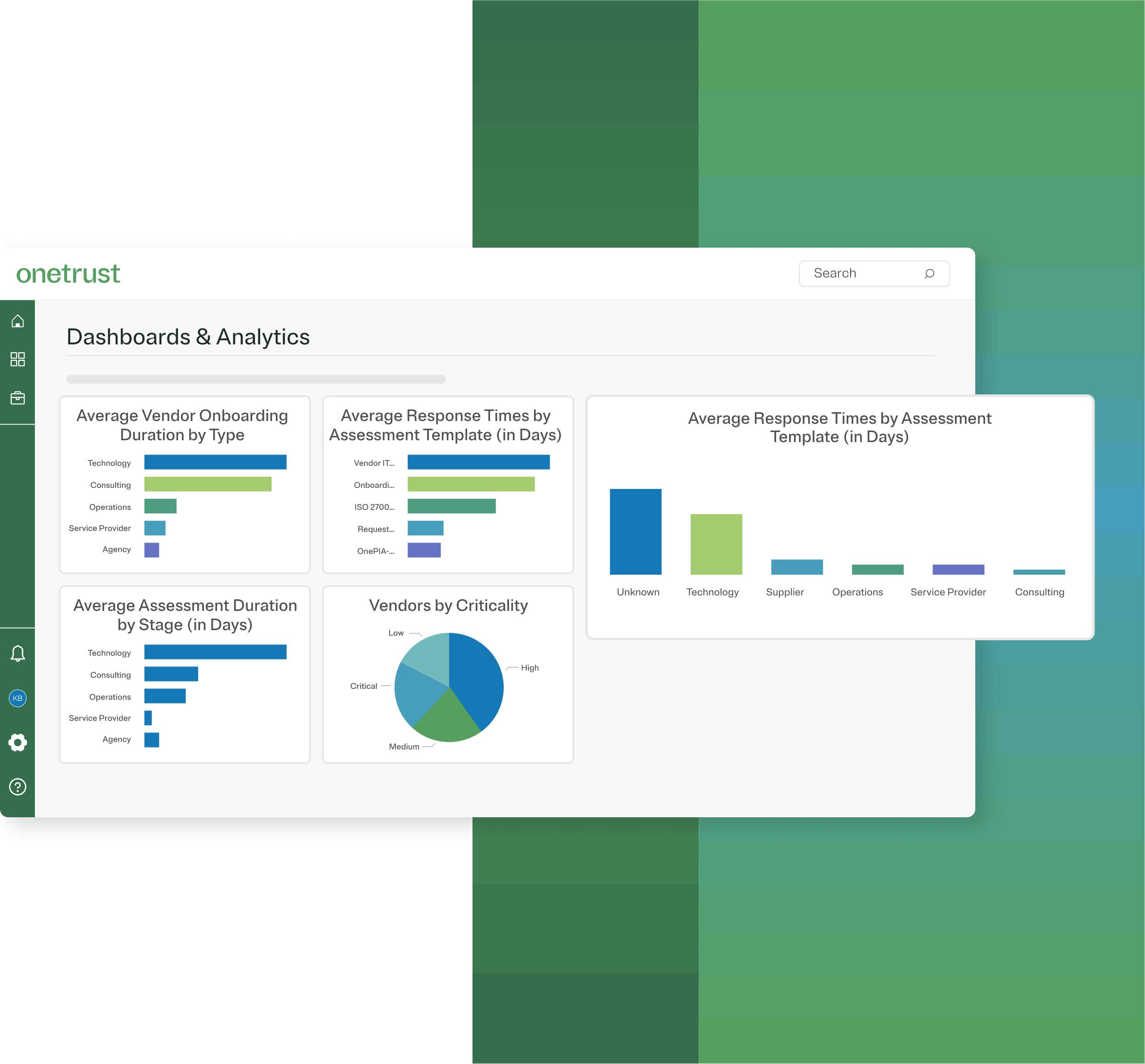Click the help question mark icon
The height and width of the screenshot is (1064, 1145).
coord(17,787)
